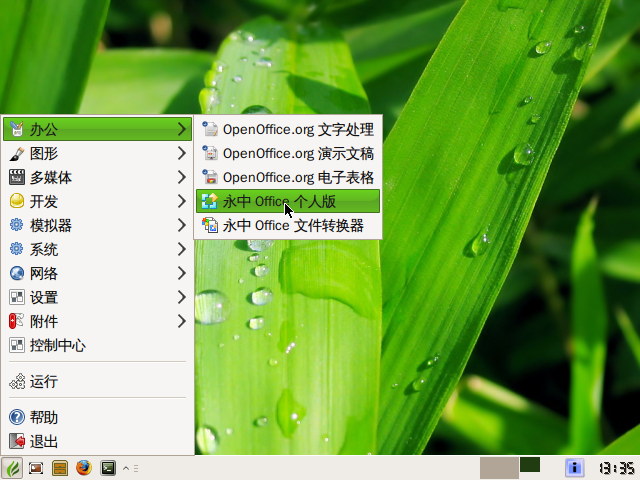Open the 设置 settings category

(x=97, y=297)
